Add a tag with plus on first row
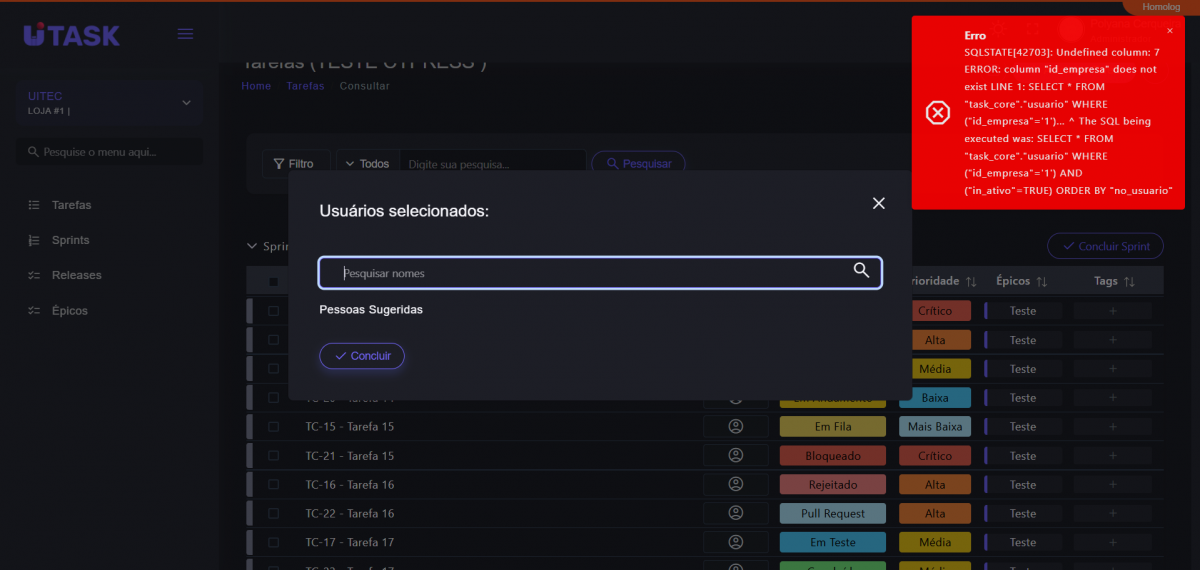This screenshot has width=1200, height=570. tap(1112, 311)
